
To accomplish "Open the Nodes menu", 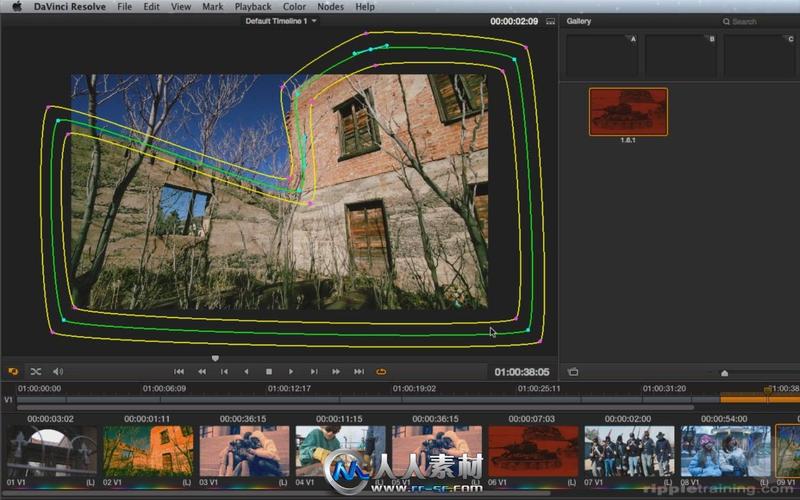I will (330, 6).
